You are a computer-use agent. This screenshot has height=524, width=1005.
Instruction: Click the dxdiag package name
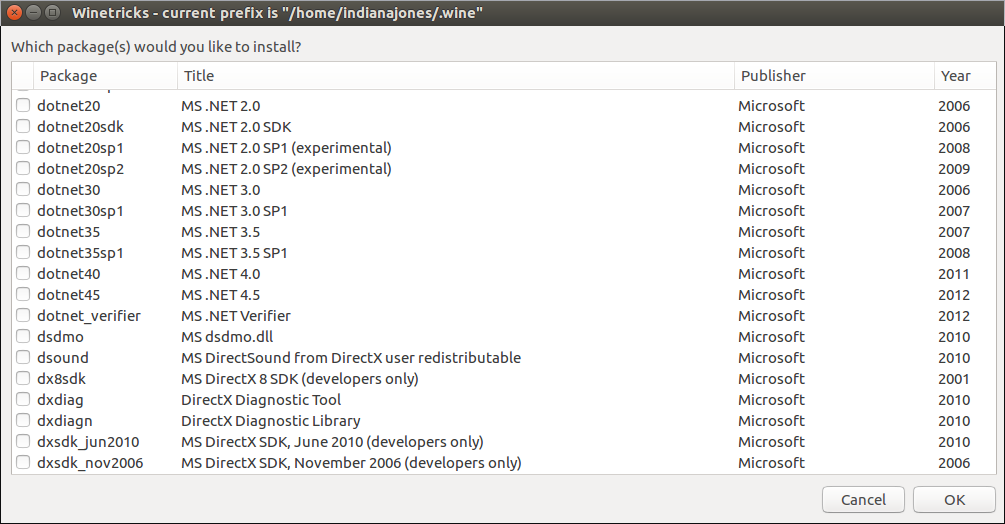pyautogui.click(x=60, y=400)
